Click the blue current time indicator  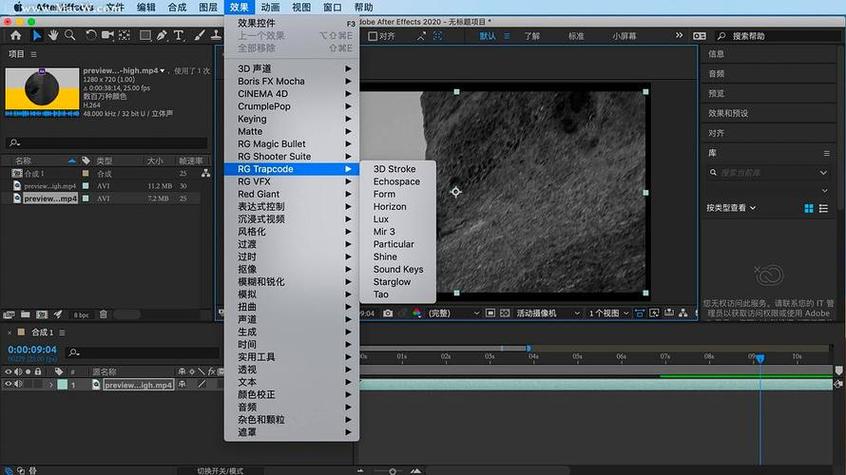[760, 358]
